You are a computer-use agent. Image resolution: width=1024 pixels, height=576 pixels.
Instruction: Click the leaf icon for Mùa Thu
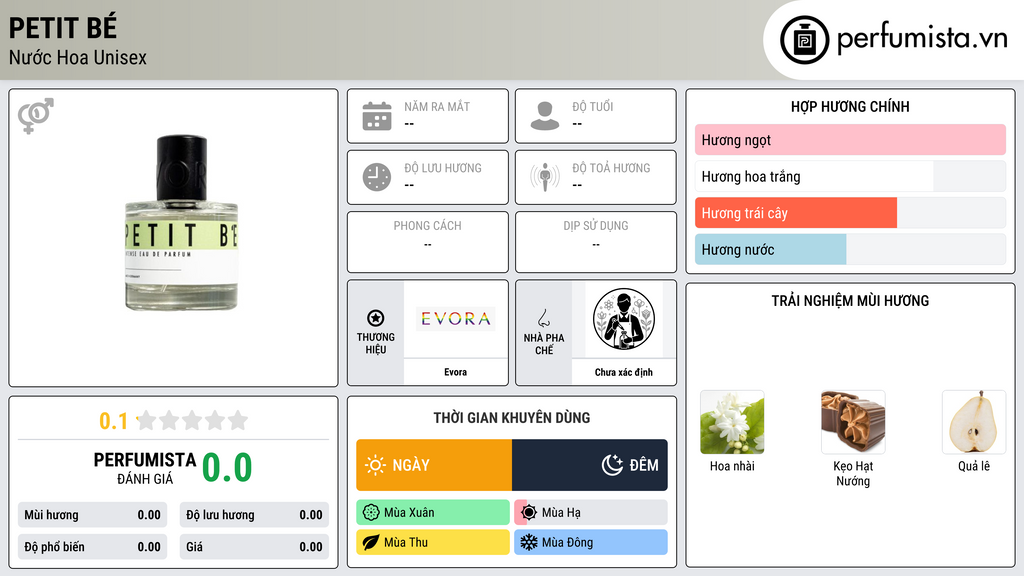371,543
